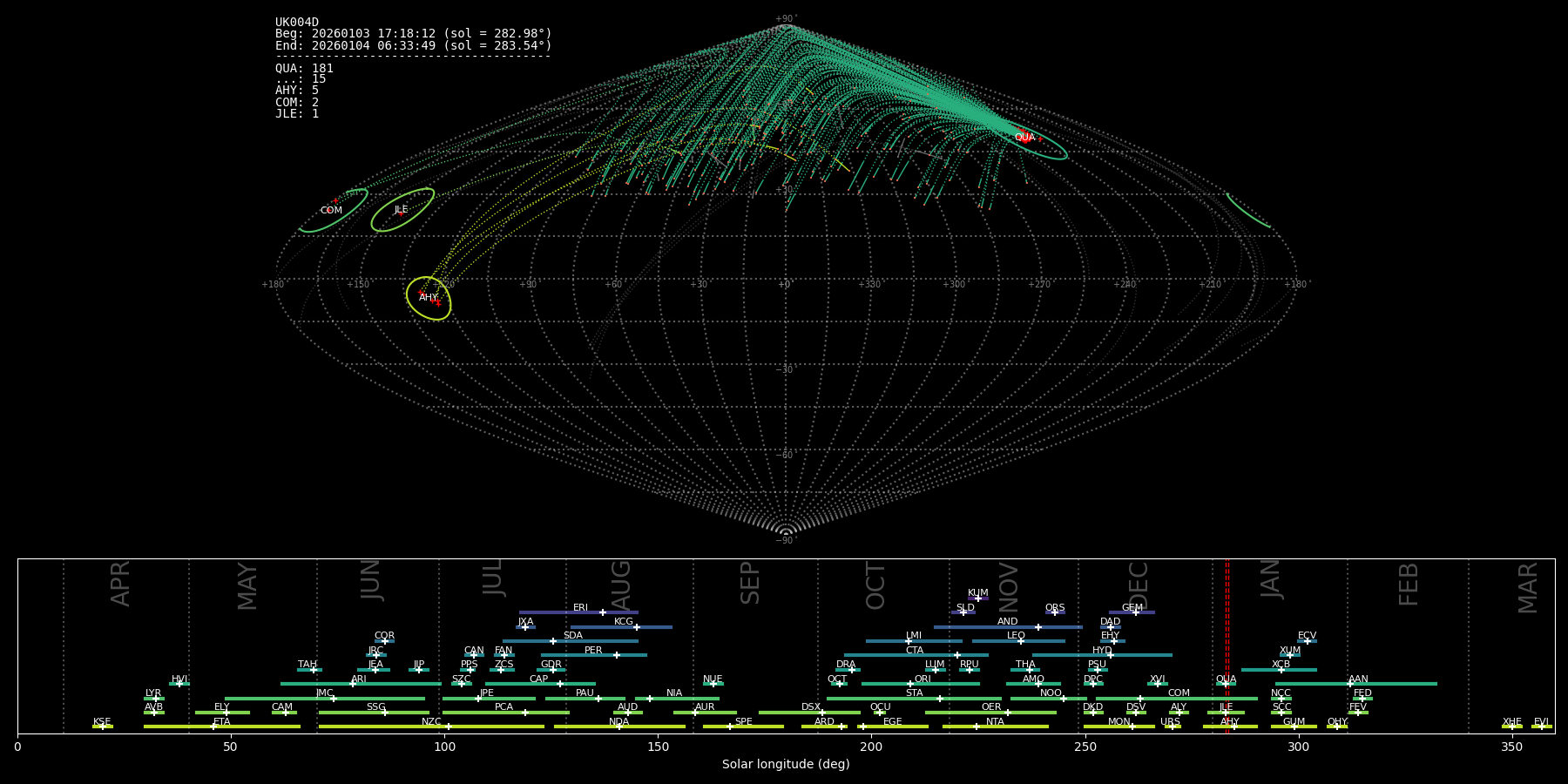The width and height of the screenshot is (1568, 784).
Task: Select the PER shower bar in timeline
Action: tap(593, 655)
